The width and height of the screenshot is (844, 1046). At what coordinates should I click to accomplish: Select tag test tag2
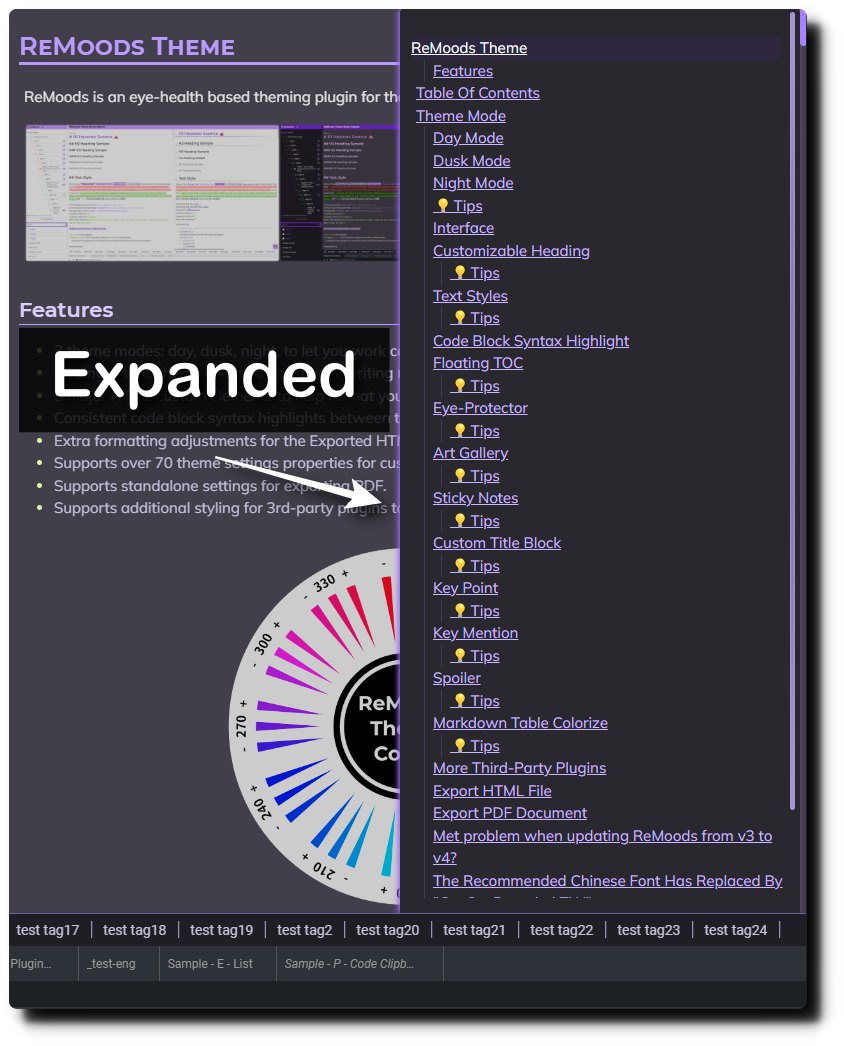tap(304, 930)
